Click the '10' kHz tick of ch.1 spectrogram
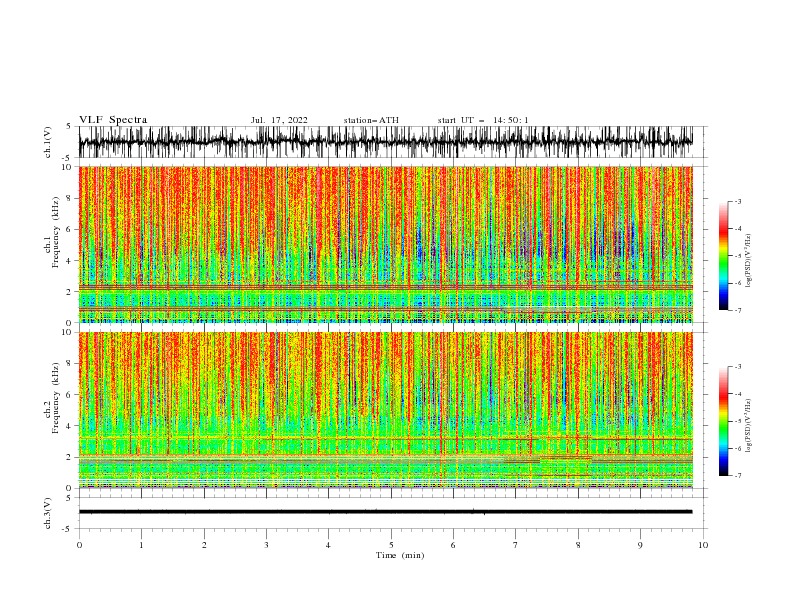Viewport: 792px width, 612px height. click(67, 167)
